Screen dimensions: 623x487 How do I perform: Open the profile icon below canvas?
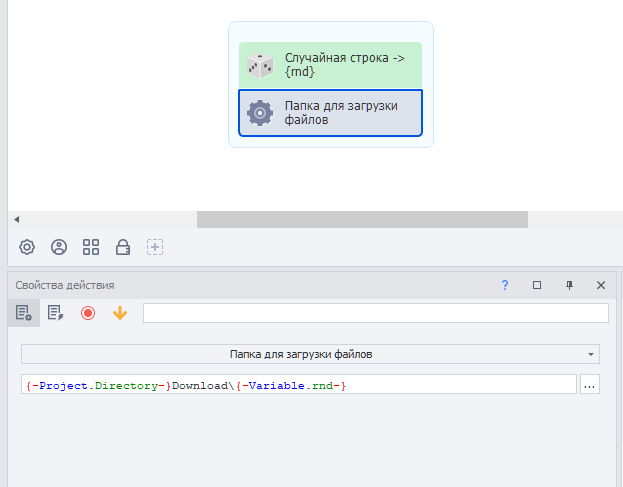tap(59, 247)
